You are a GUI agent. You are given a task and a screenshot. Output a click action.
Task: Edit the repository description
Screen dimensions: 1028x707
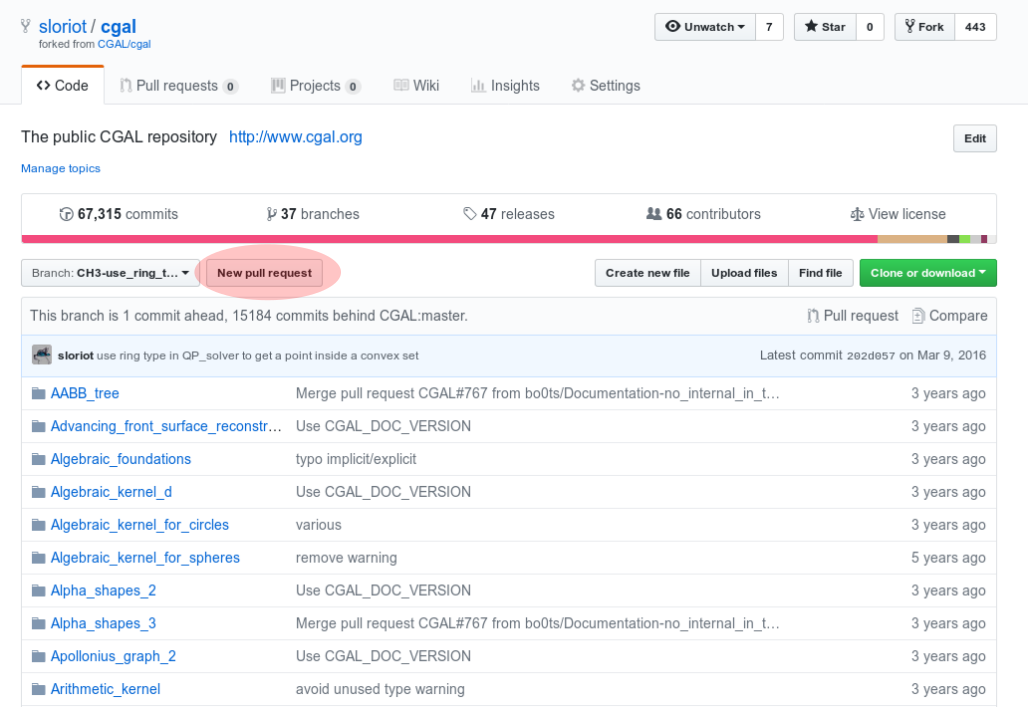[x=975, y=138]
